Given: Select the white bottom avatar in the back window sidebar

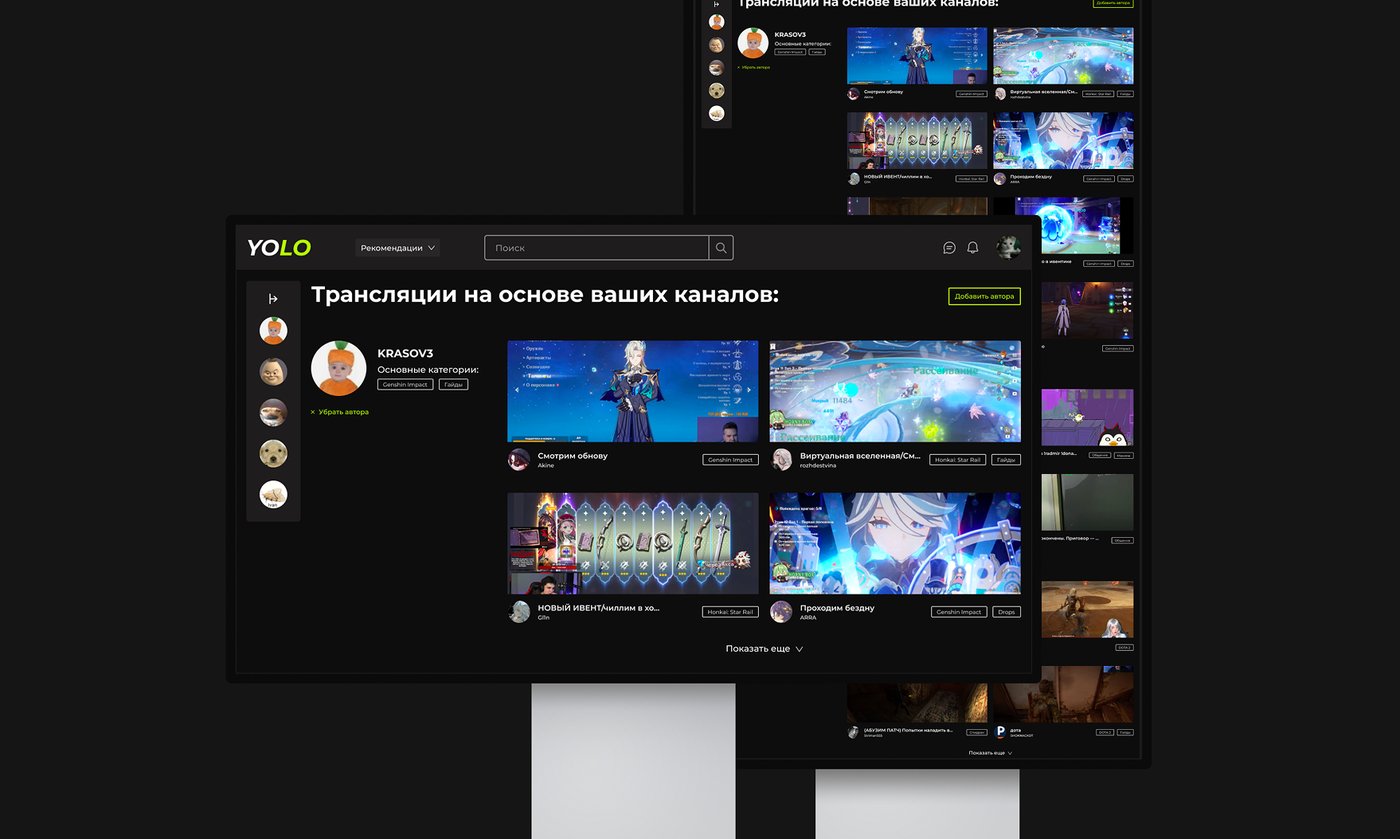Looking at the screenshot, I should (x=716, y=113).
